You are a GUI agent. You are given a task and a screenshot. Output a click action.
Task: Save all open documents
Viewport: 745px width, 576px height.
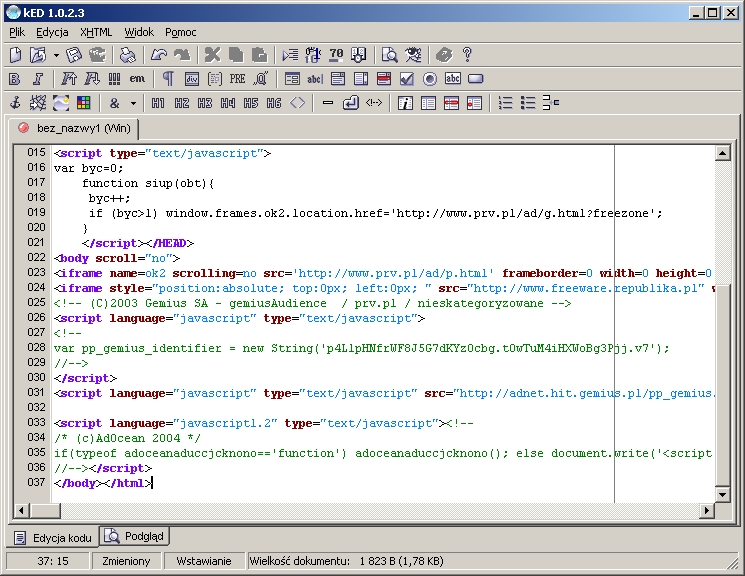pos(97,55)
